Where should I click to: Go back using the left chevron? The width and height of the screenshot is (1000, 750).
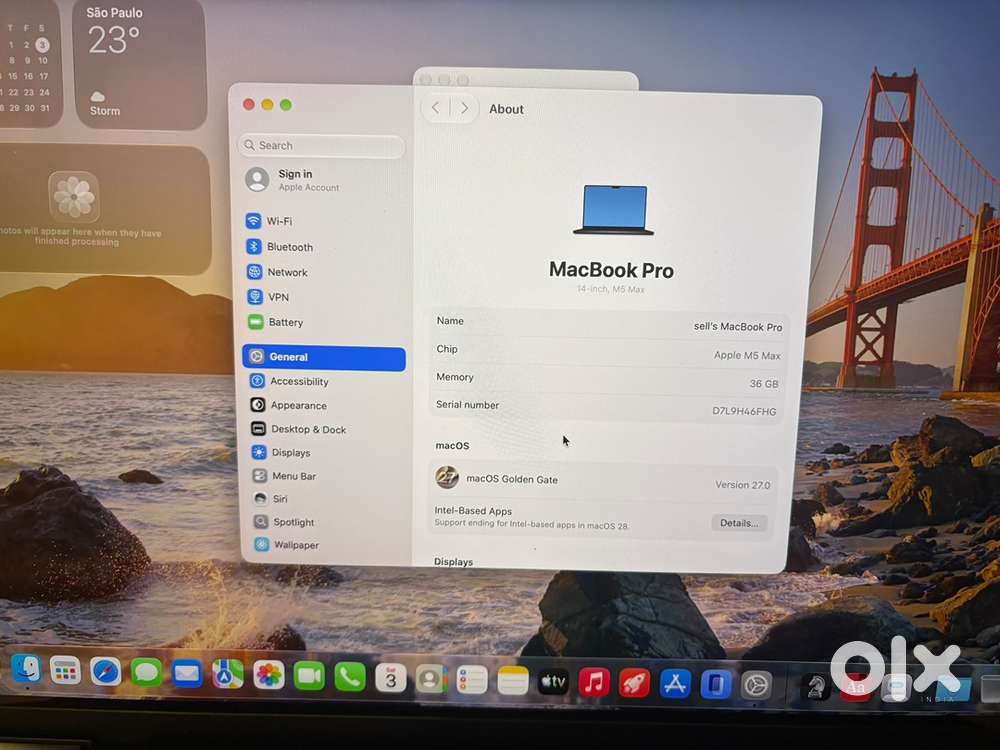pos(436,108)
